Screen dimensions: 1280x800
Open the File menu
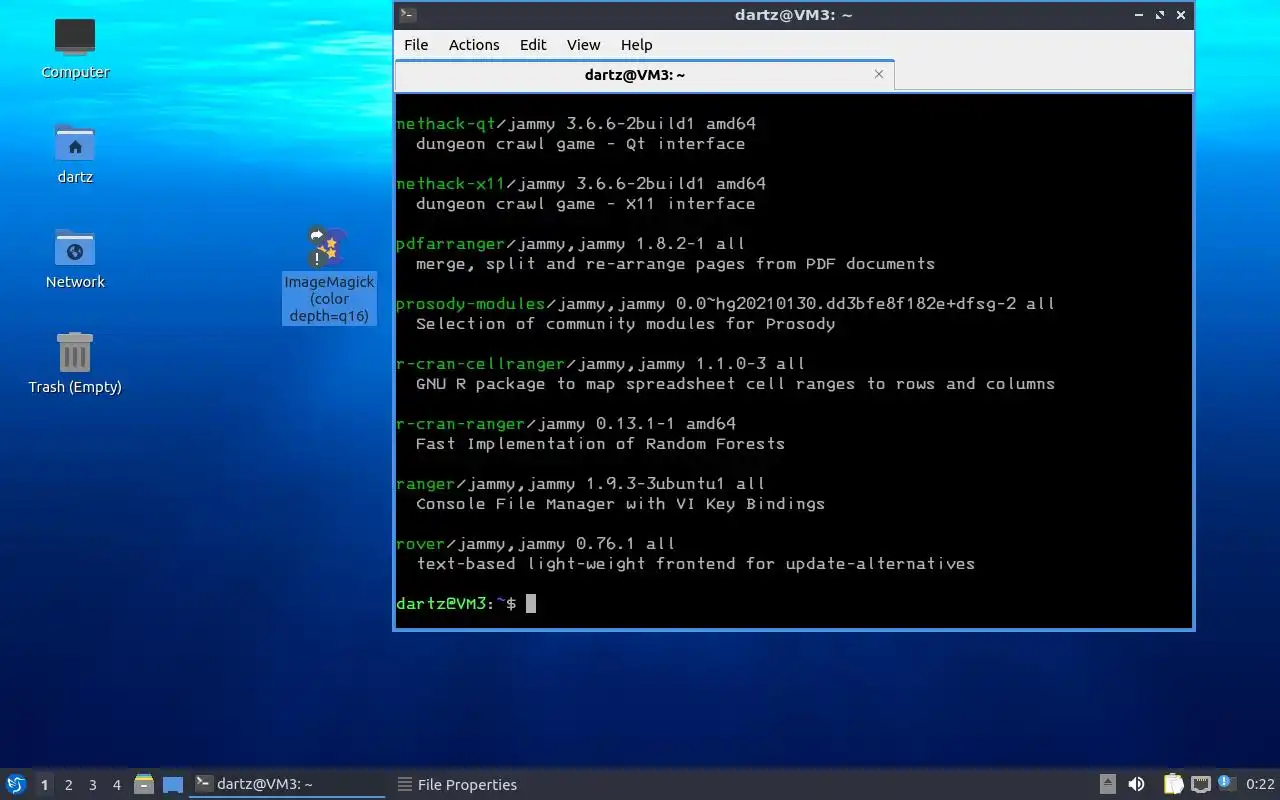416,45
